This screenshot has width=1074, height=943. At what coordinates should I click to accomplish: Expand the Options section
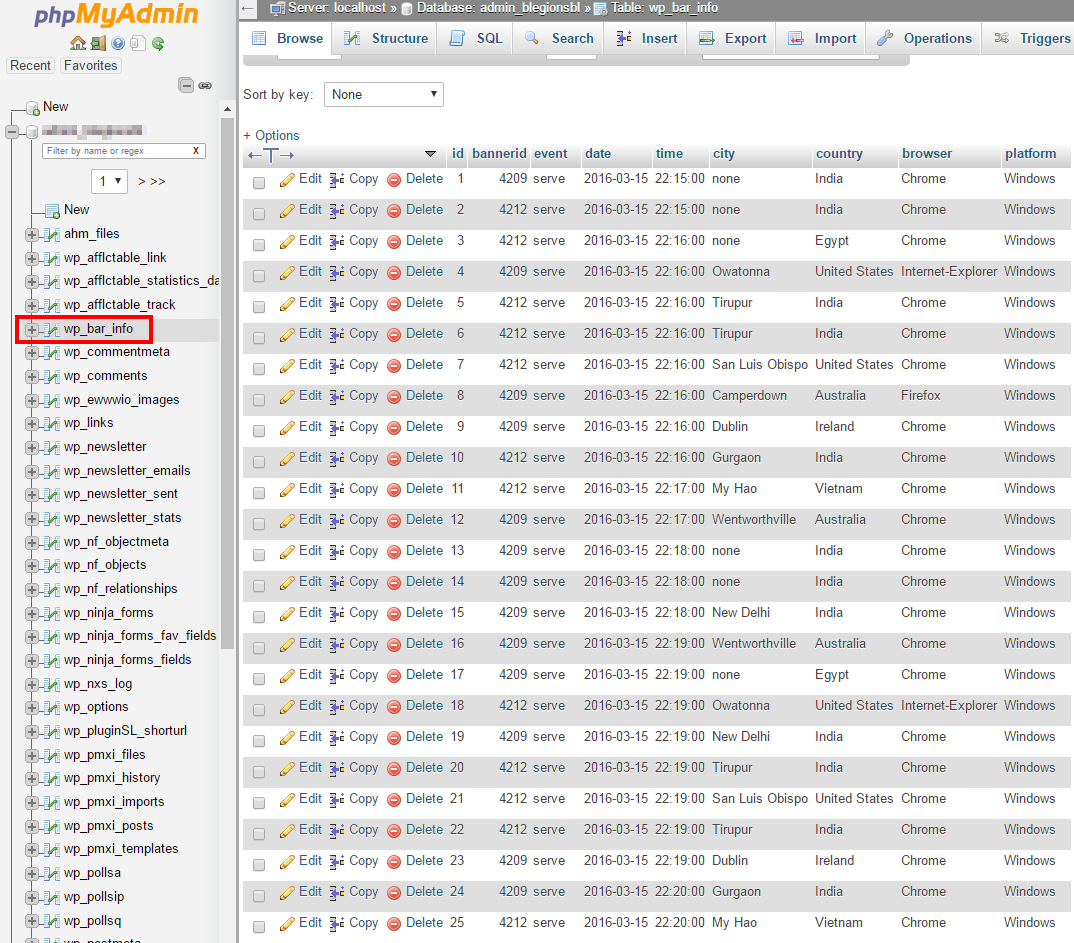click(x=270, y=135)
